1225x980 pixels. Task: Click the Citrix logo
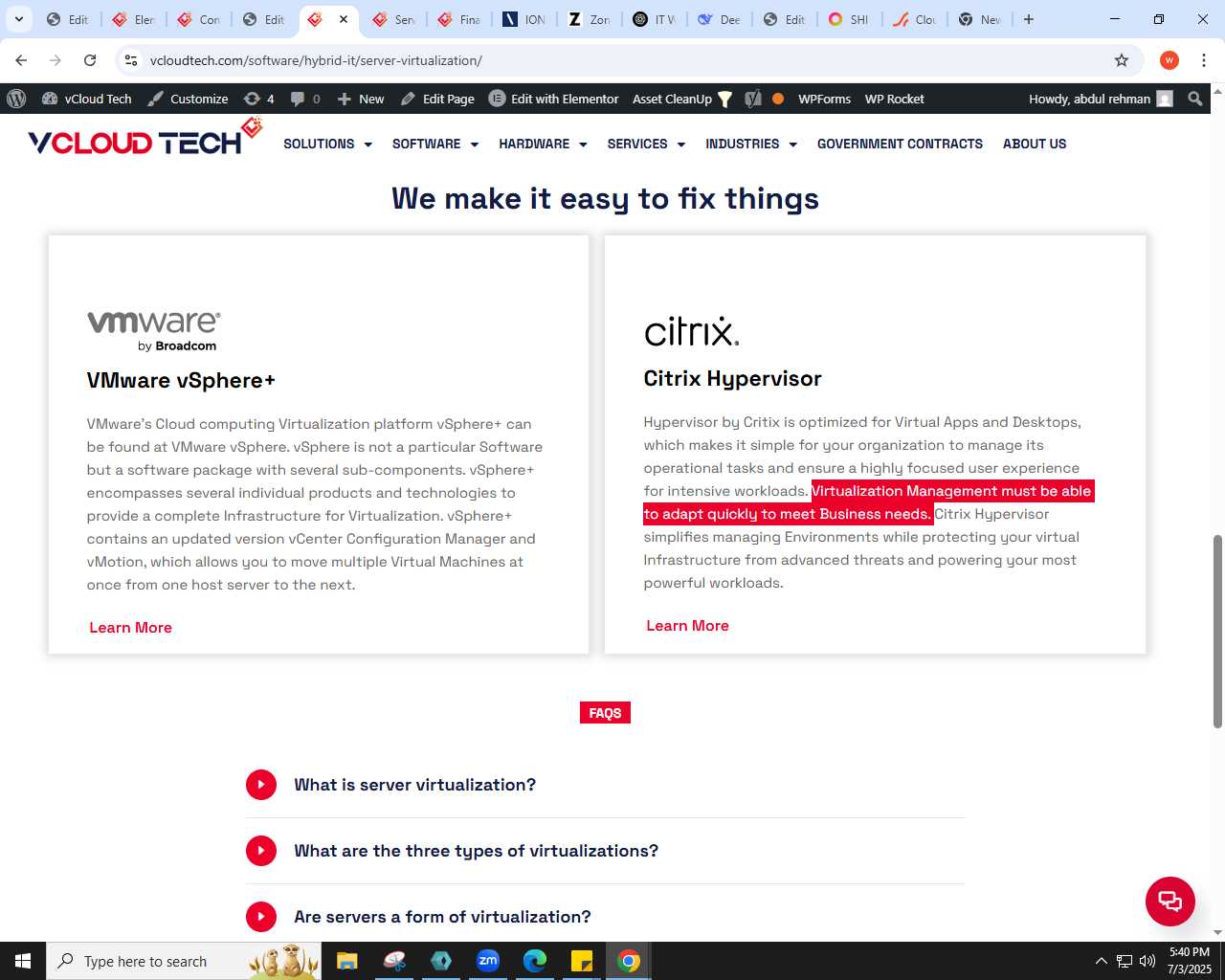point(692,331)
